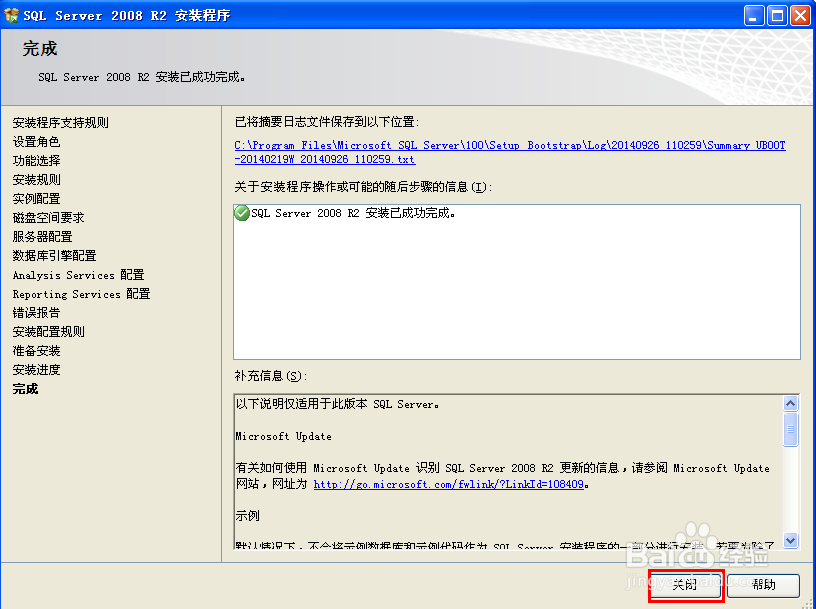Select the 服务器配置 step

tap(42, 236)
